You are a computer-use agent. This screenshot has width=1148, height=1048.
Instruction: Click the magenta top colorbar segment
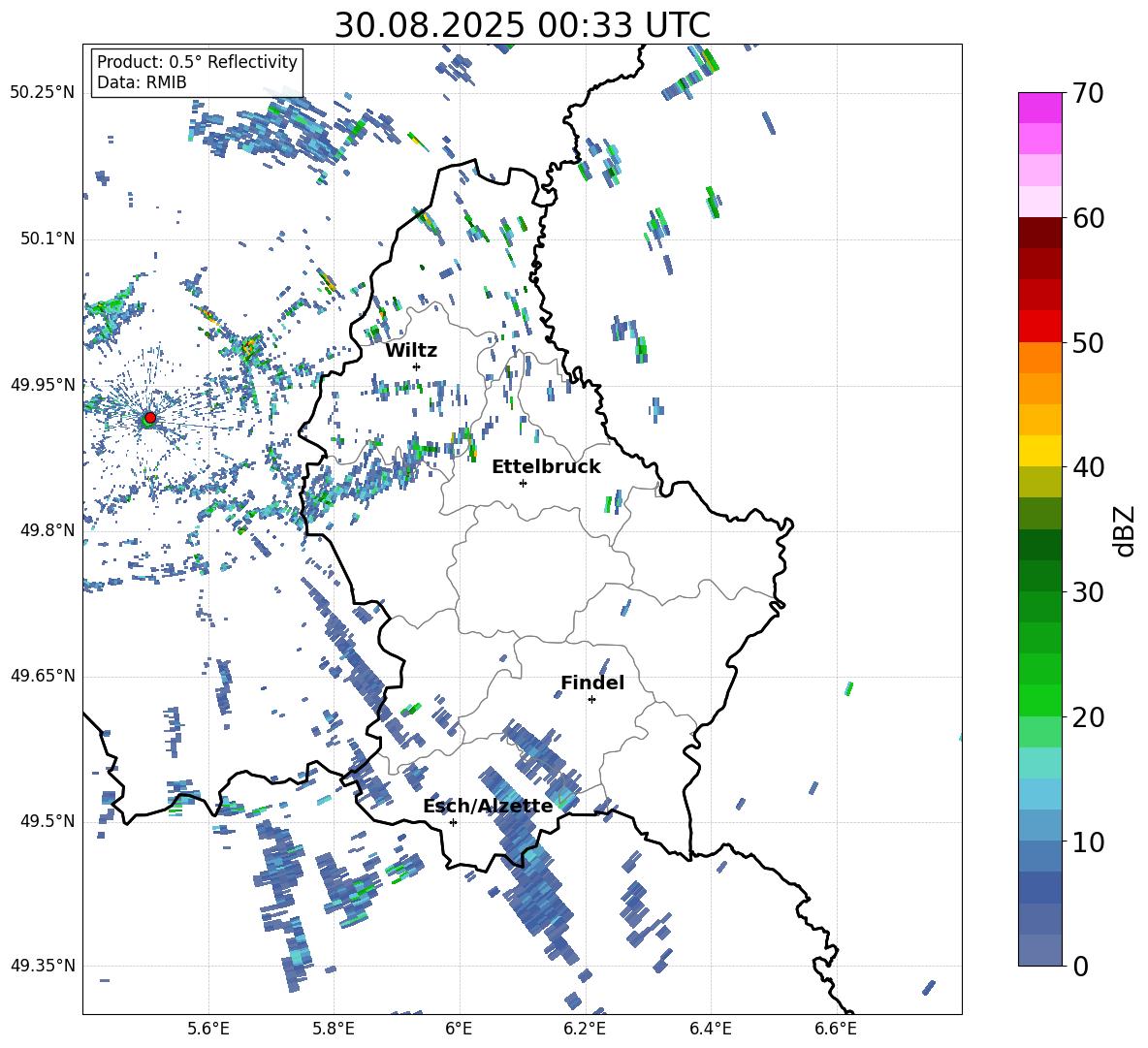pos(1039,109)
